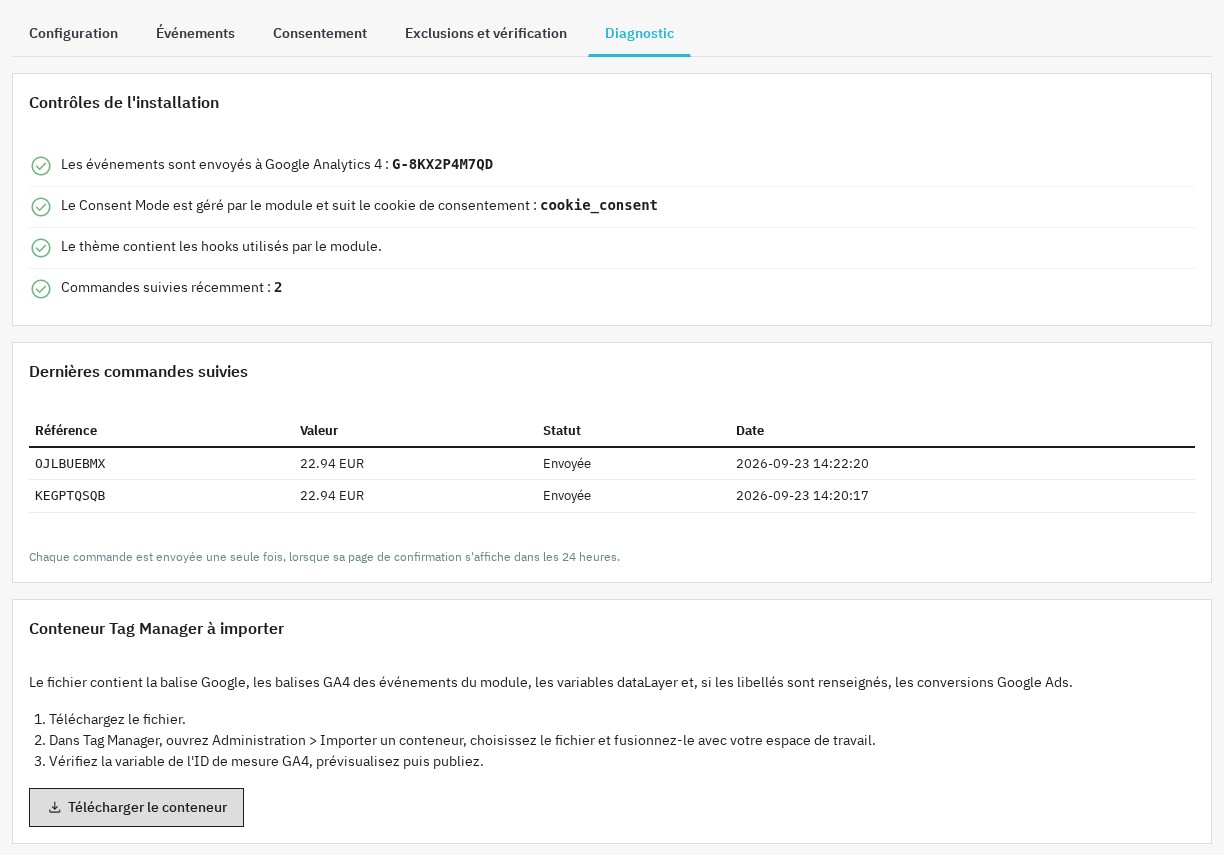Image resolution: width=1224 pixels, height=855 pixels.
Task: Open the Configuration tab
Action: 73,33
